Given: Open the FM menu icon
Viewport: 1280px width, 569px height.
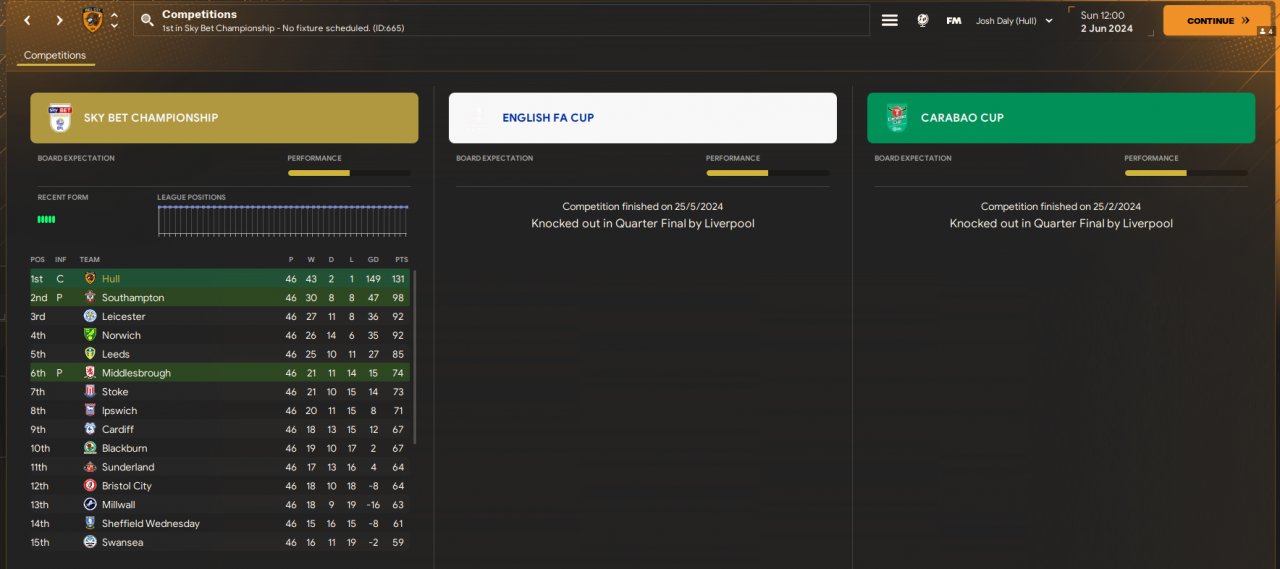Looking at the screenshot, I should point(954,20).
